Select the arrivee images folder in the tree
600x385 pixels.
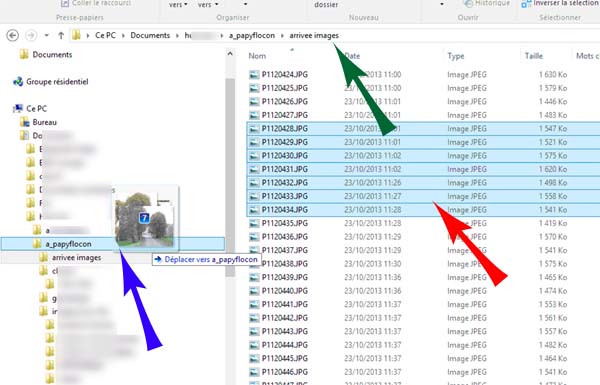click(x=77, y=258)
